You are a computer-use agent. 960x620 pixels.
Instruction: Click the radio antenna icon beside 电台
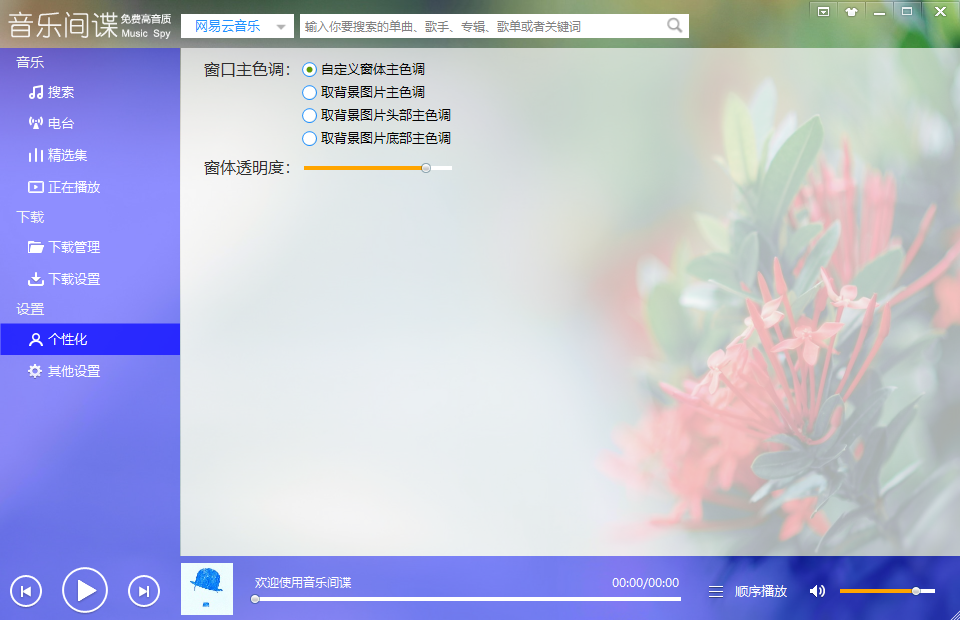(x=36, y=124)
